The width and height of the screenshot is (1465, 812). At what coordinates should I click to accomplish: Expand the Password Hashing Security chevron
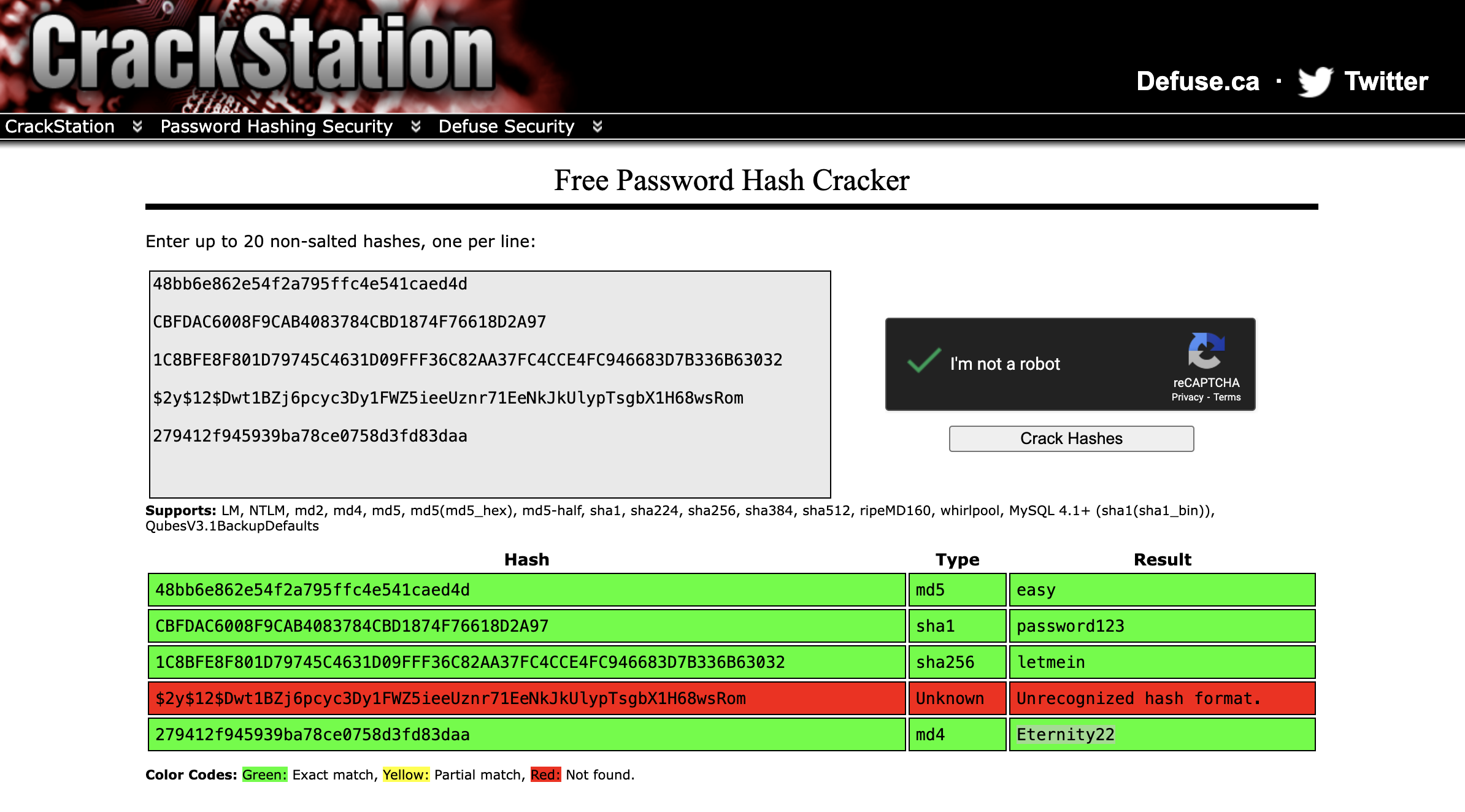pyautogui.click(x=416, y=126)
